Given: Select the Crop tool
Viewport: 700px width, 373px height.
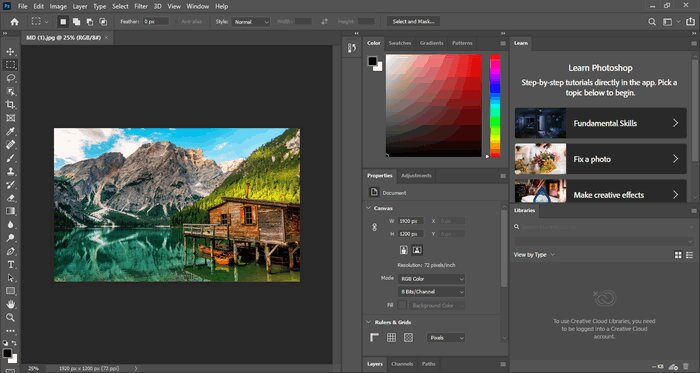Looking at the screenshot, I should (10, 104).
